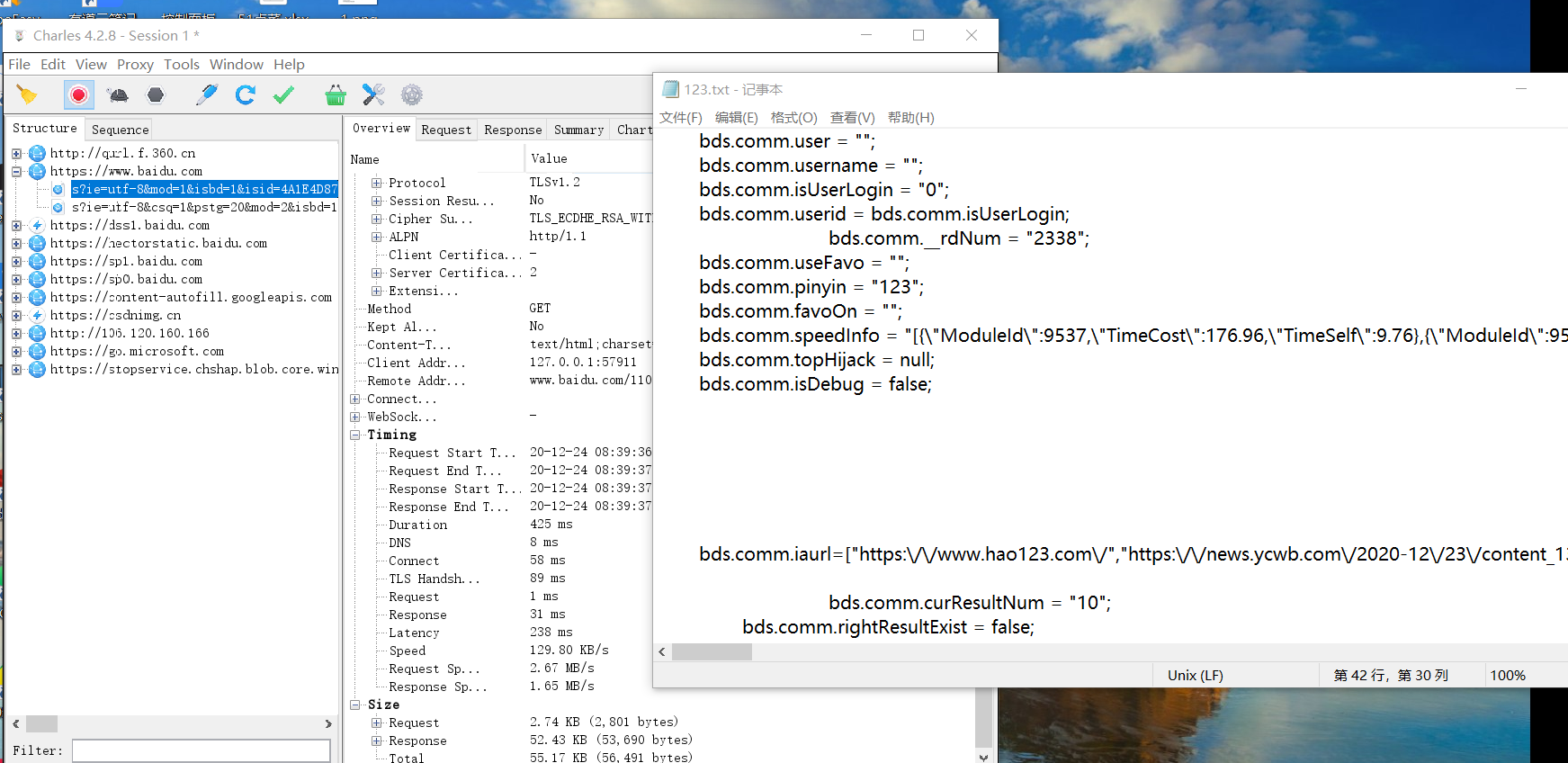Collapse the https://www.baidu.com node
This screenshot has height=763, width=1568.
16,171
